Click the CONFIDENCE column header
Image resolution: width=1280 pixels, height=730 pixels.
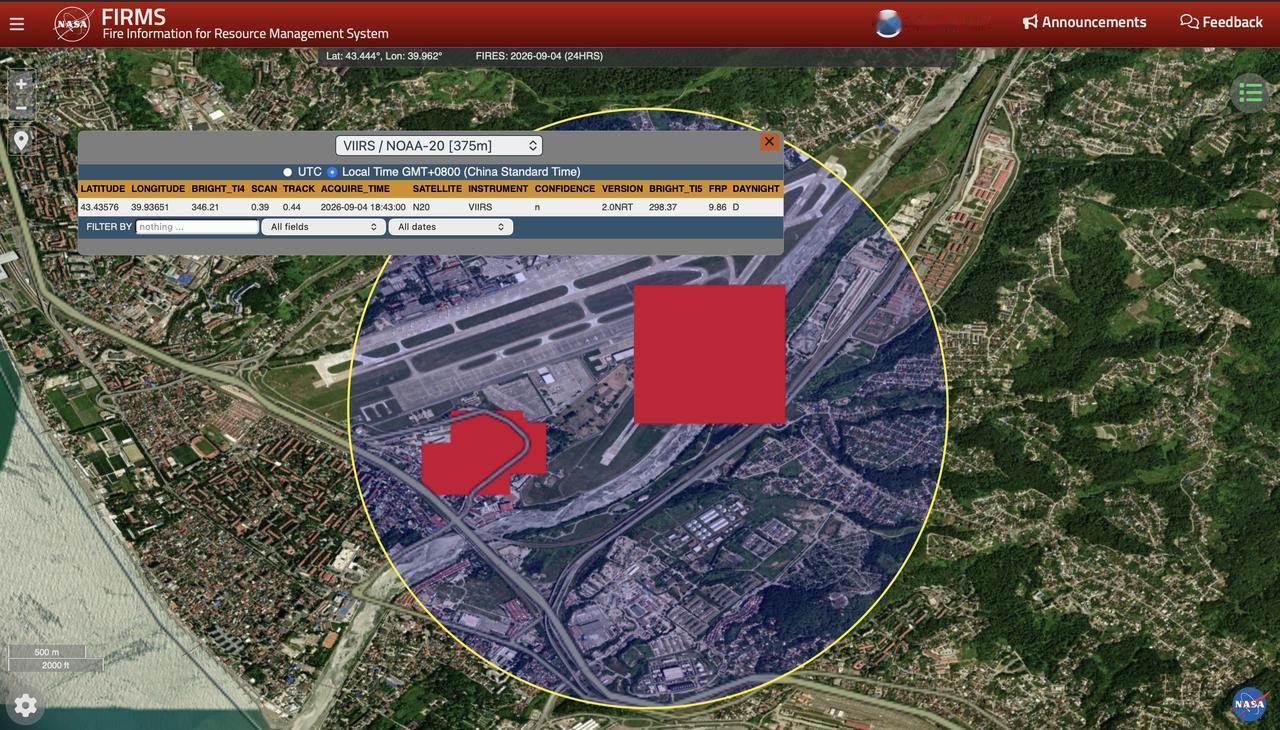(x=565, y=189)
